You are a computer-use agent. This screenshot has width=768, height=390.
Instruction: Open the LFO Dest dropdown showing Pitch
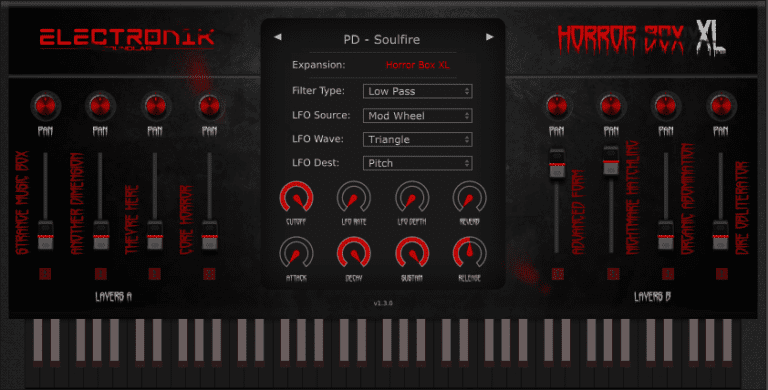coord(417,163)
